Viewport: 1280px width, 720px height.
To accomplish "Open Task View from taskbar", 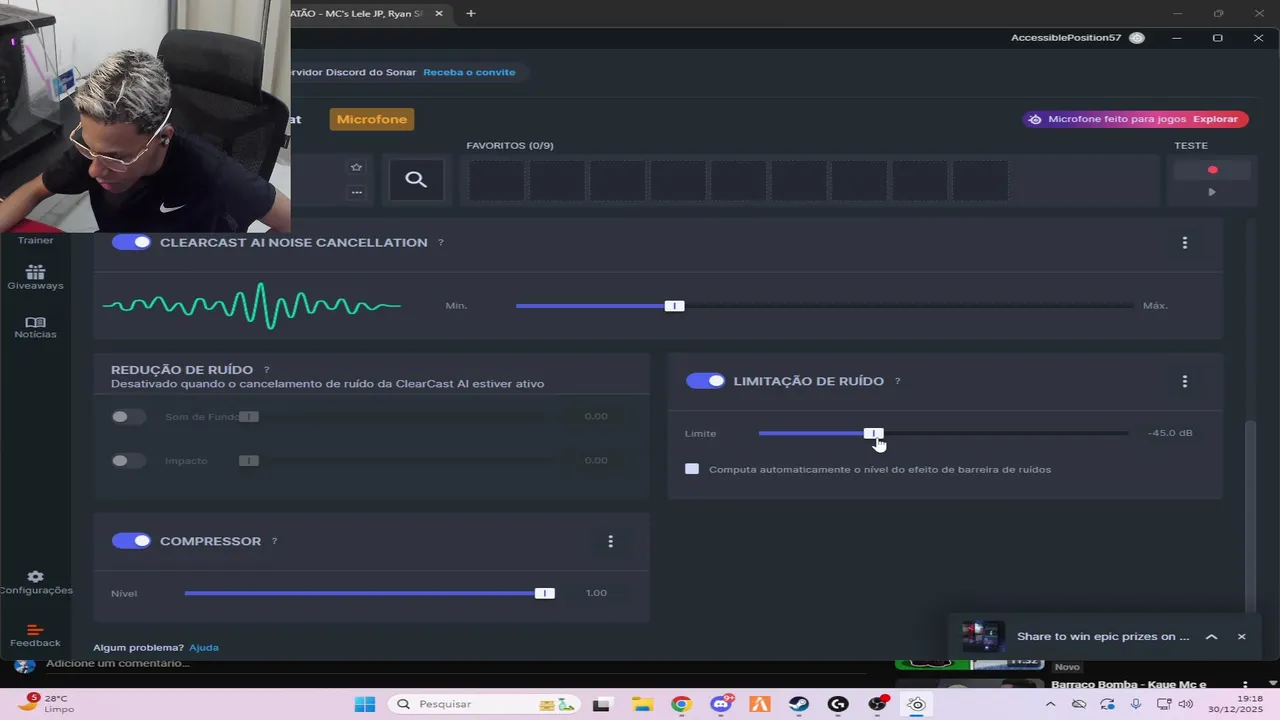I will coord(602,704).
